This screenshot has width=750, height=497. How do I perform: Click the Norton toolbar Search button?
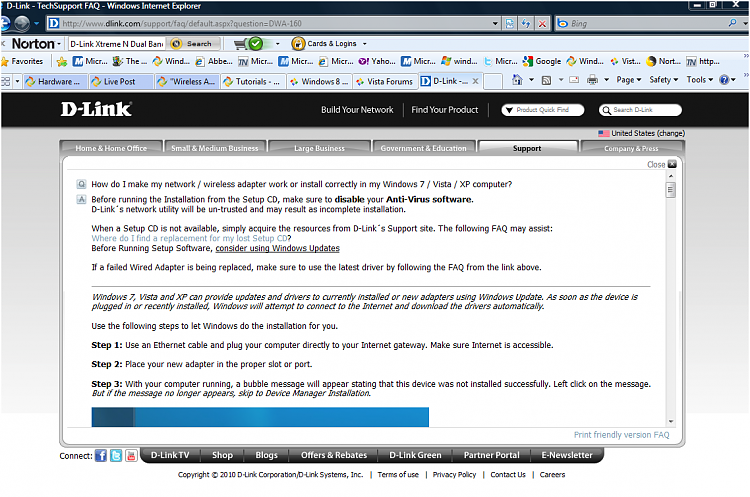click(194, 44)
